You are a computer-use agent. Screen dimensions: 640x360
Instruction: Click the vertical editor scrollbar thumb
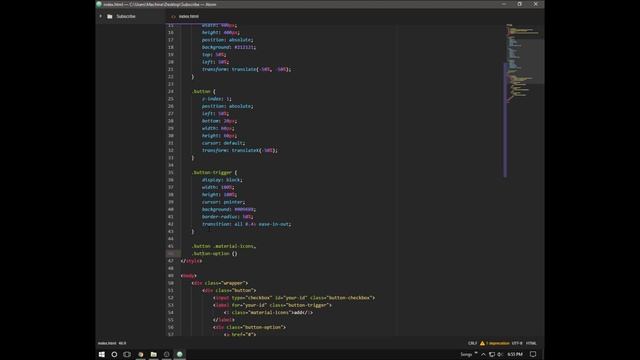(x=505, y=120)
